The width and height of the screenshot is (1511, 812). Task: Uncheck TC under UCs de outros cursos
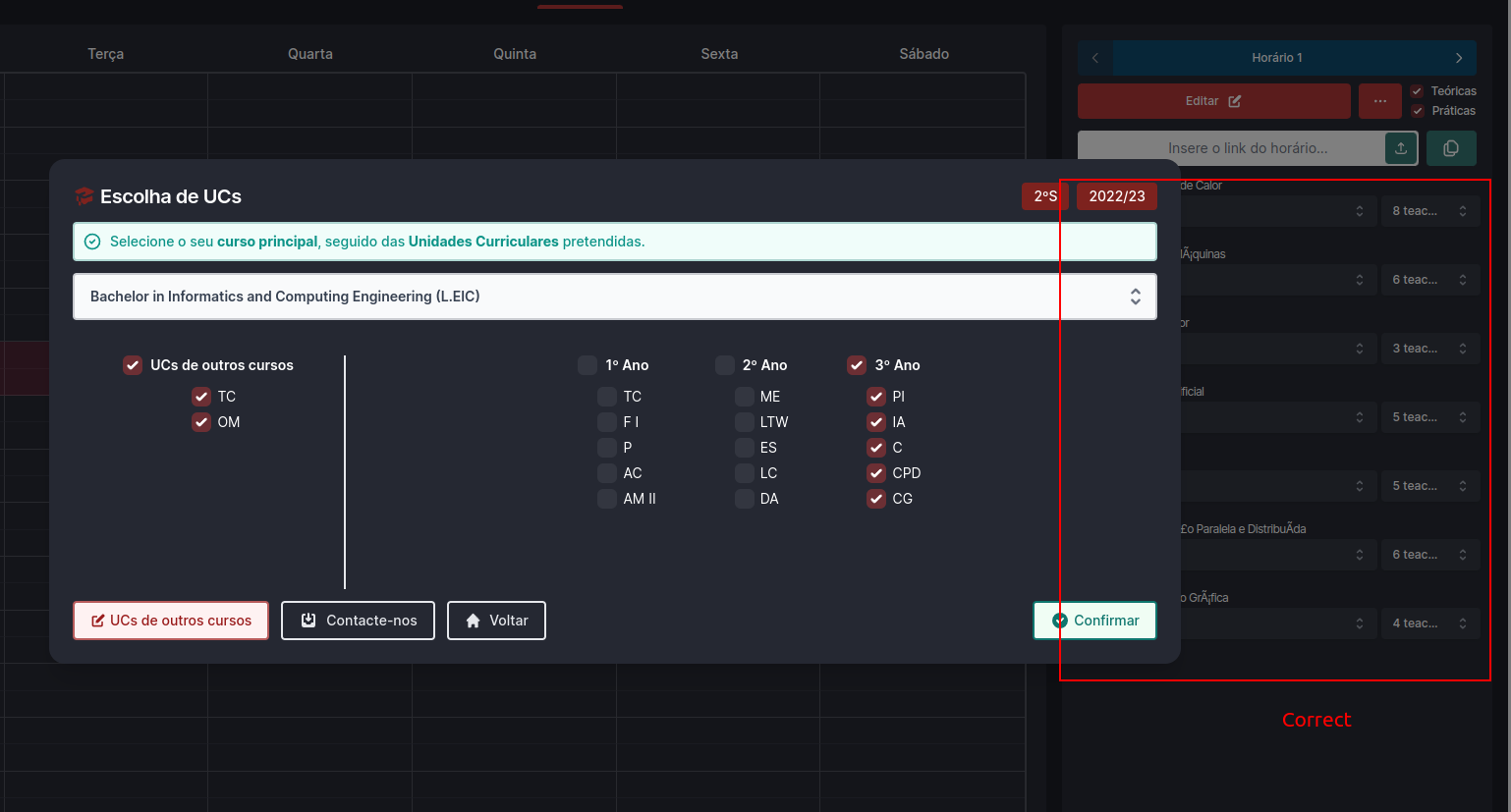(201, 397)
